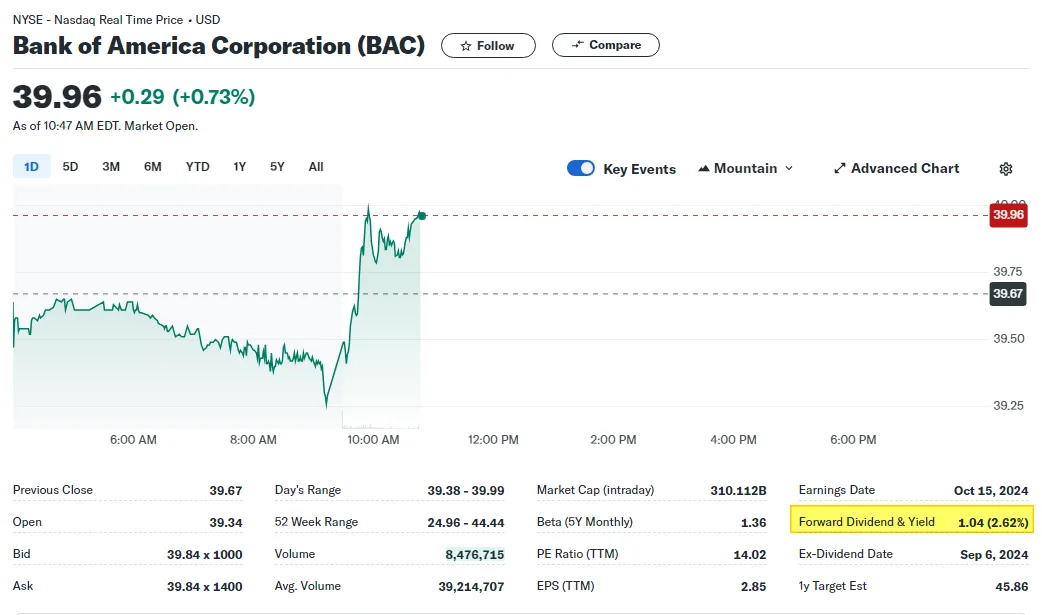Click the Mountain chart type icon
The height and width of the screenshot is (615, 1042).
(x=704, y=169)
